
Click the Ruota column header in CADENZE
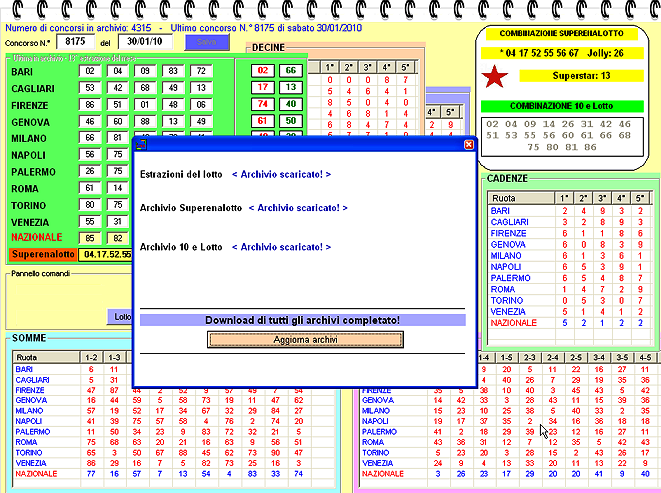point(521,198)
